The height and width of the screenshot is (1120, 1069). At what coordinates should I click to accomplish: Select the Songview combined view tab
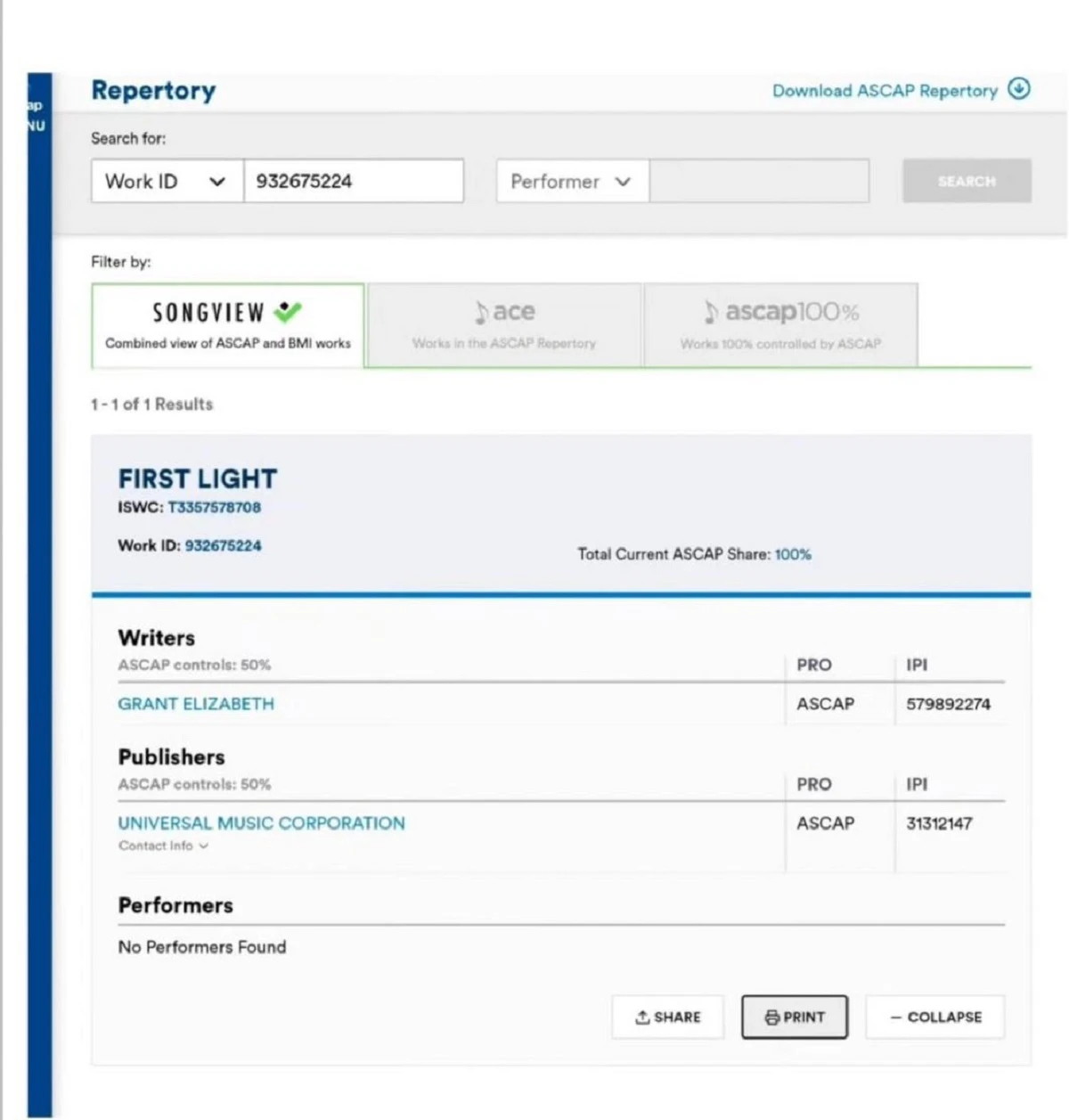tap(228, 326)
